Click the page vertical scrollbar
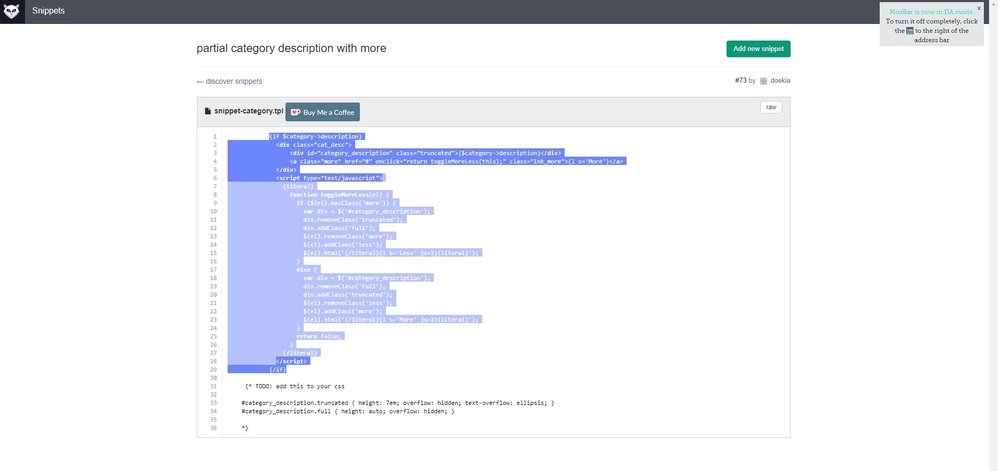 (x=994, y=235)
